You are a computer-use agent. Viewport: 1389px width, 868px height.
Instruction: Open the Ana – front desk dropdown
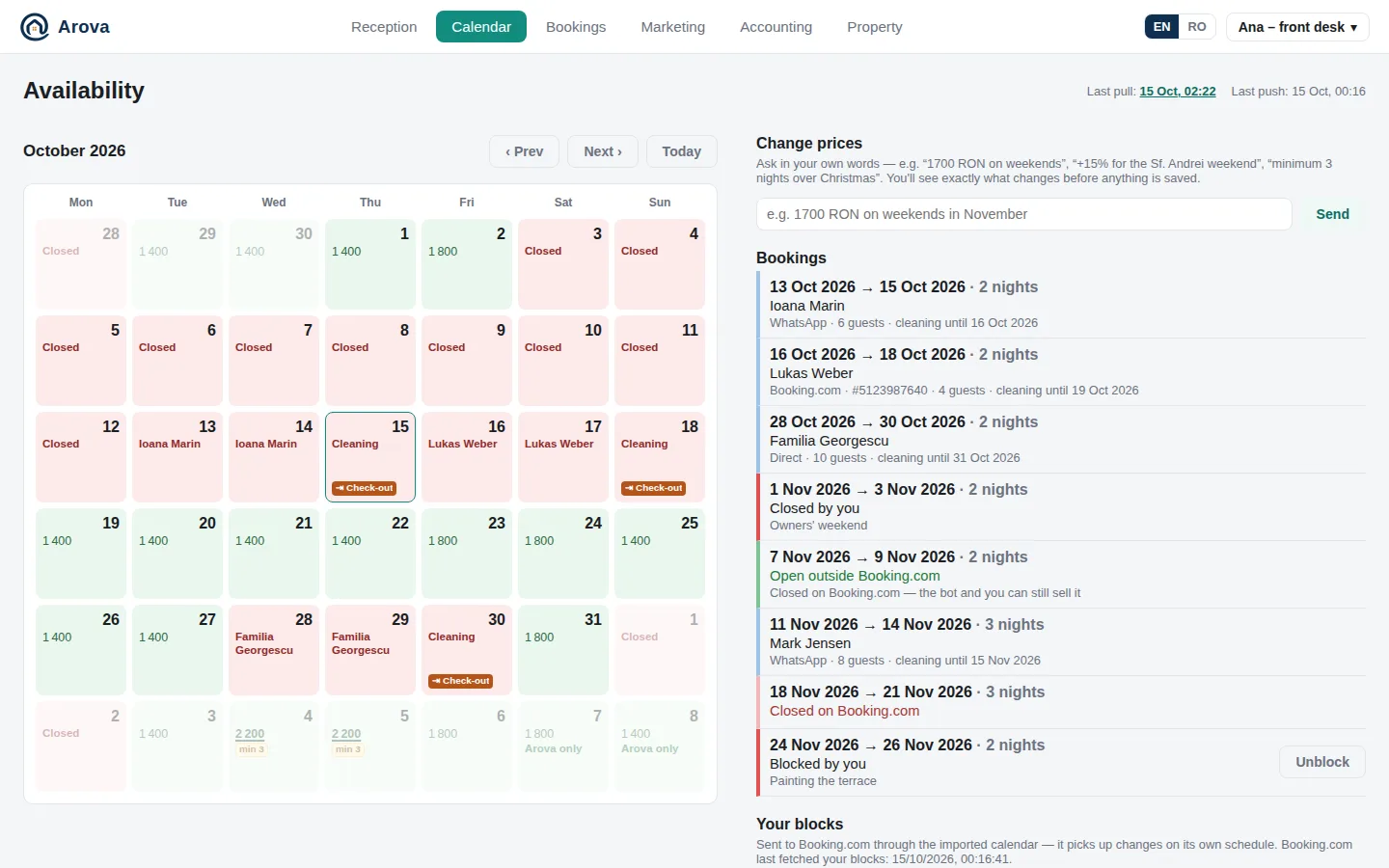coord(1296,27)
